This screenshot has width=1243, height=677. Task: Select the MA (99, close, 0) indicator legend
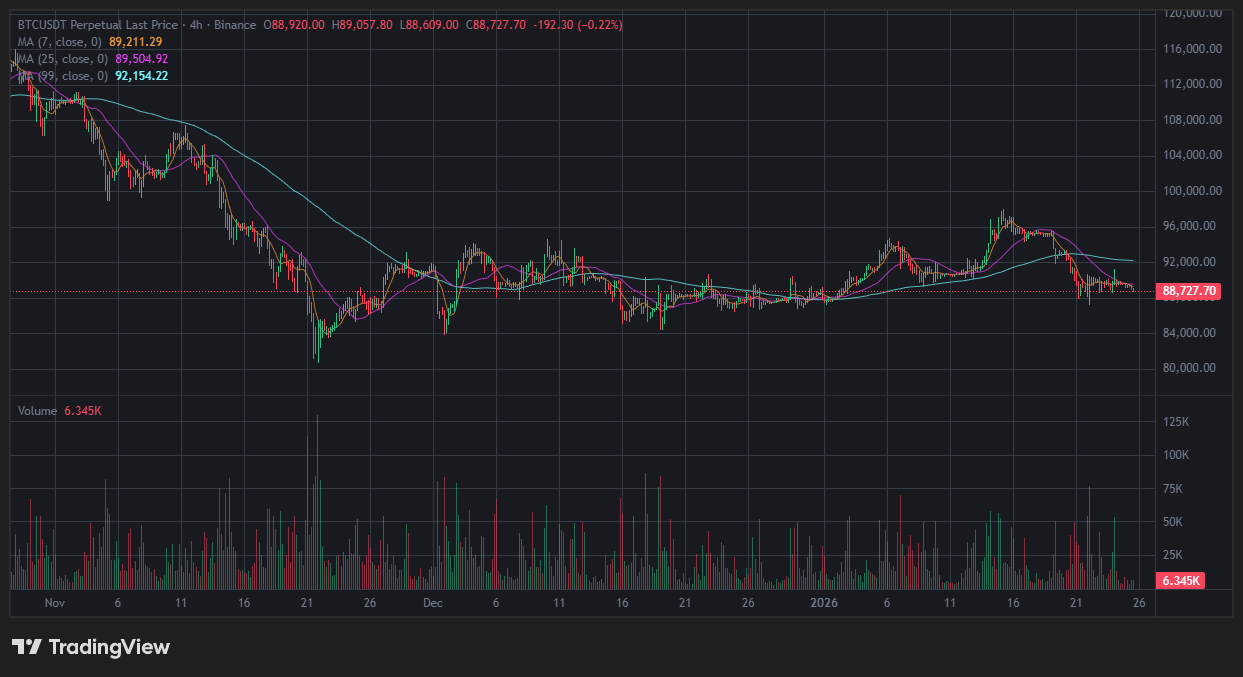pyautogui.click(x=64, y=76)
